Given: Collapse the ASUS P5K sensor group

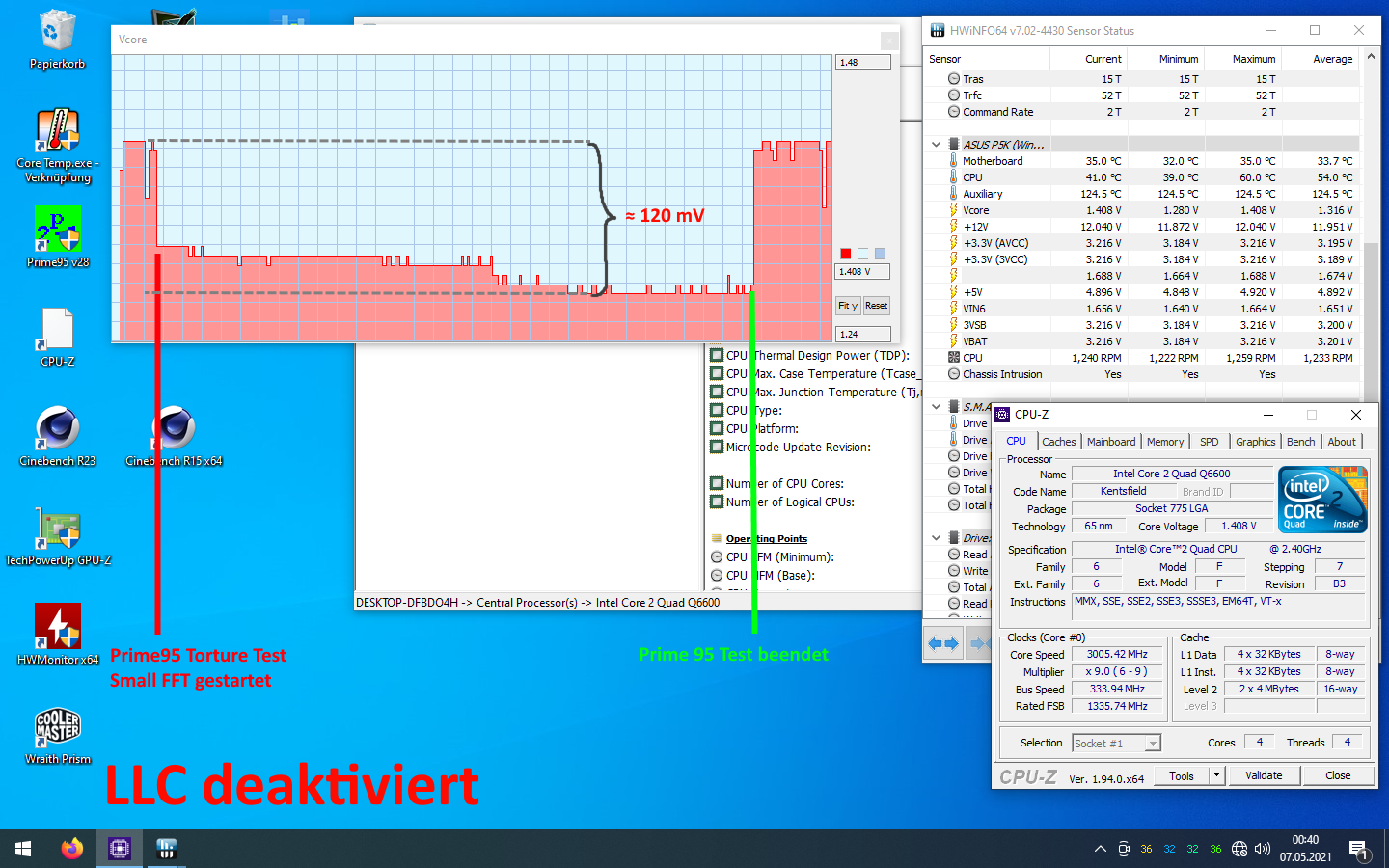Looking at the screenshot, I should (934, 143).
